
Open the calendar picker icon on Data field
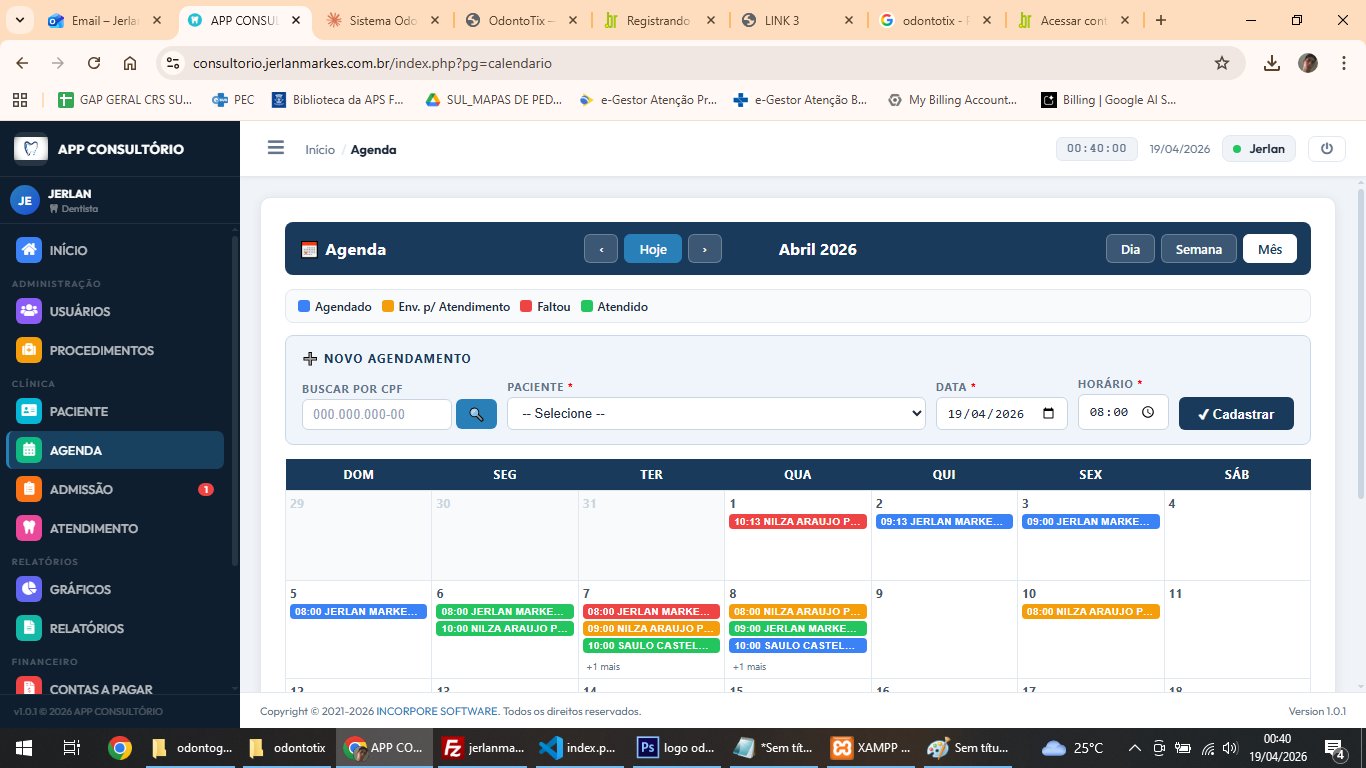click(1048, 412)
